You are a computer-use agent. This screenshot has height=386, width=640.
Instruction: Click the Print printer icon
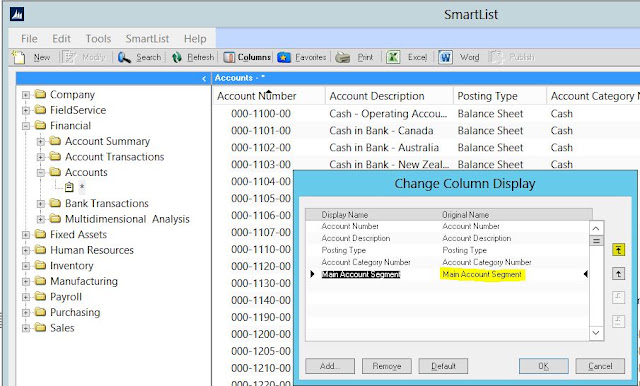[342, 58]
